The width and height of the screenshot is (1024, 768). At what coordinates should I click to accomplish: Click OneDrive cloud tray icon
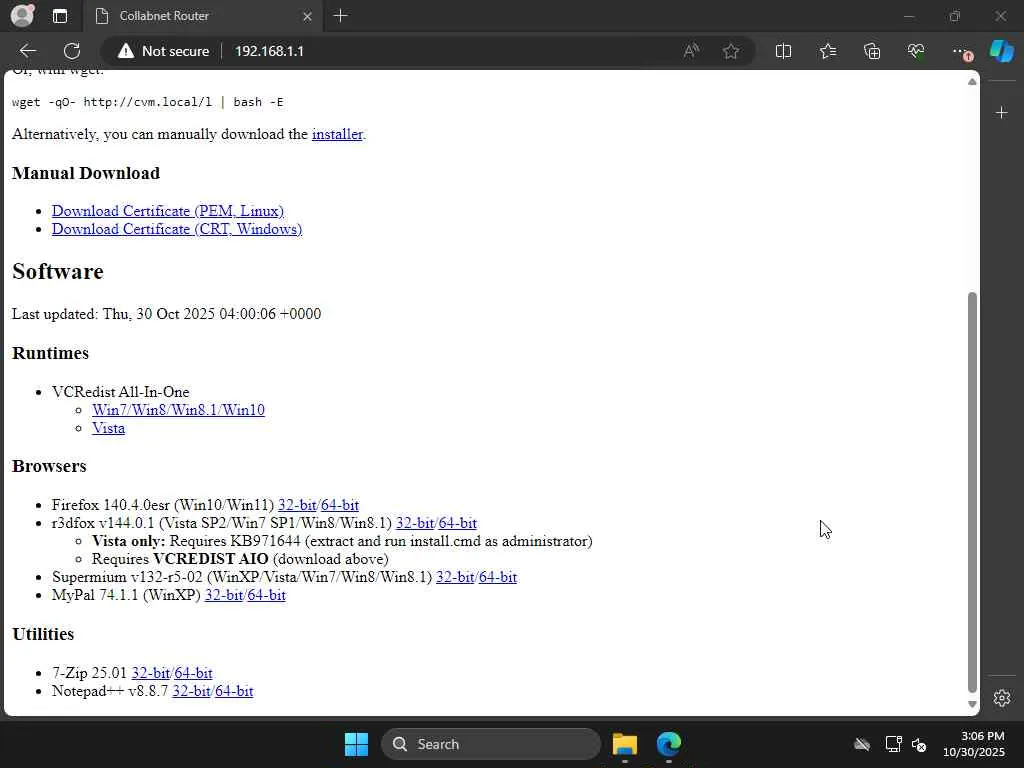pos(862,744)
